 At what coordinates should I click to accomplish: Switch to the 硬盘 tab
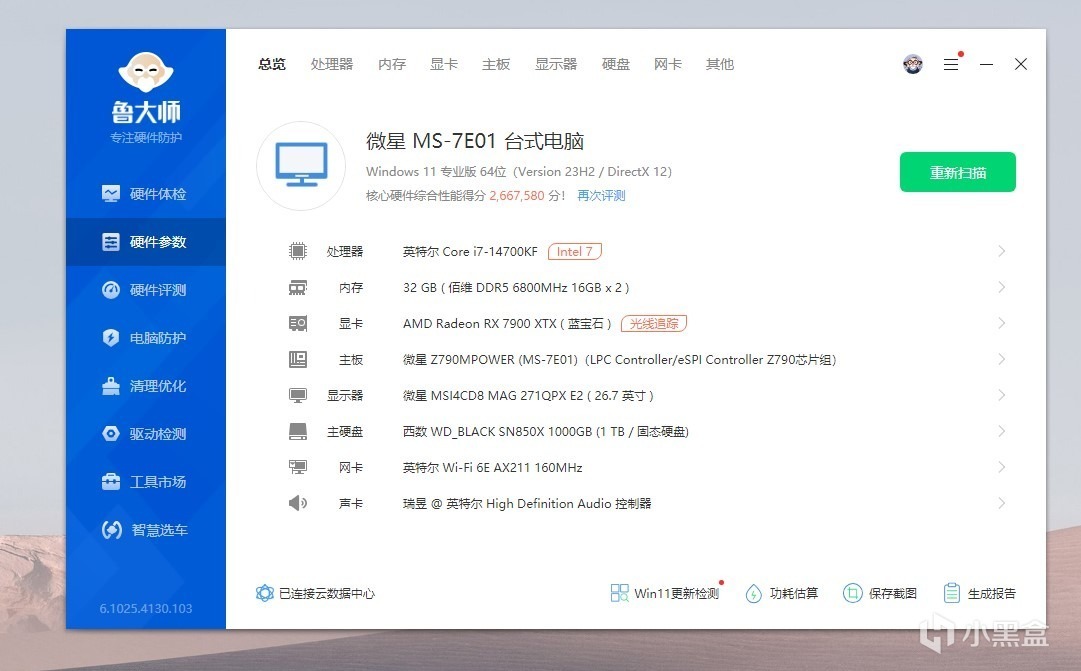pyautogui.click(x=616, y=64)
